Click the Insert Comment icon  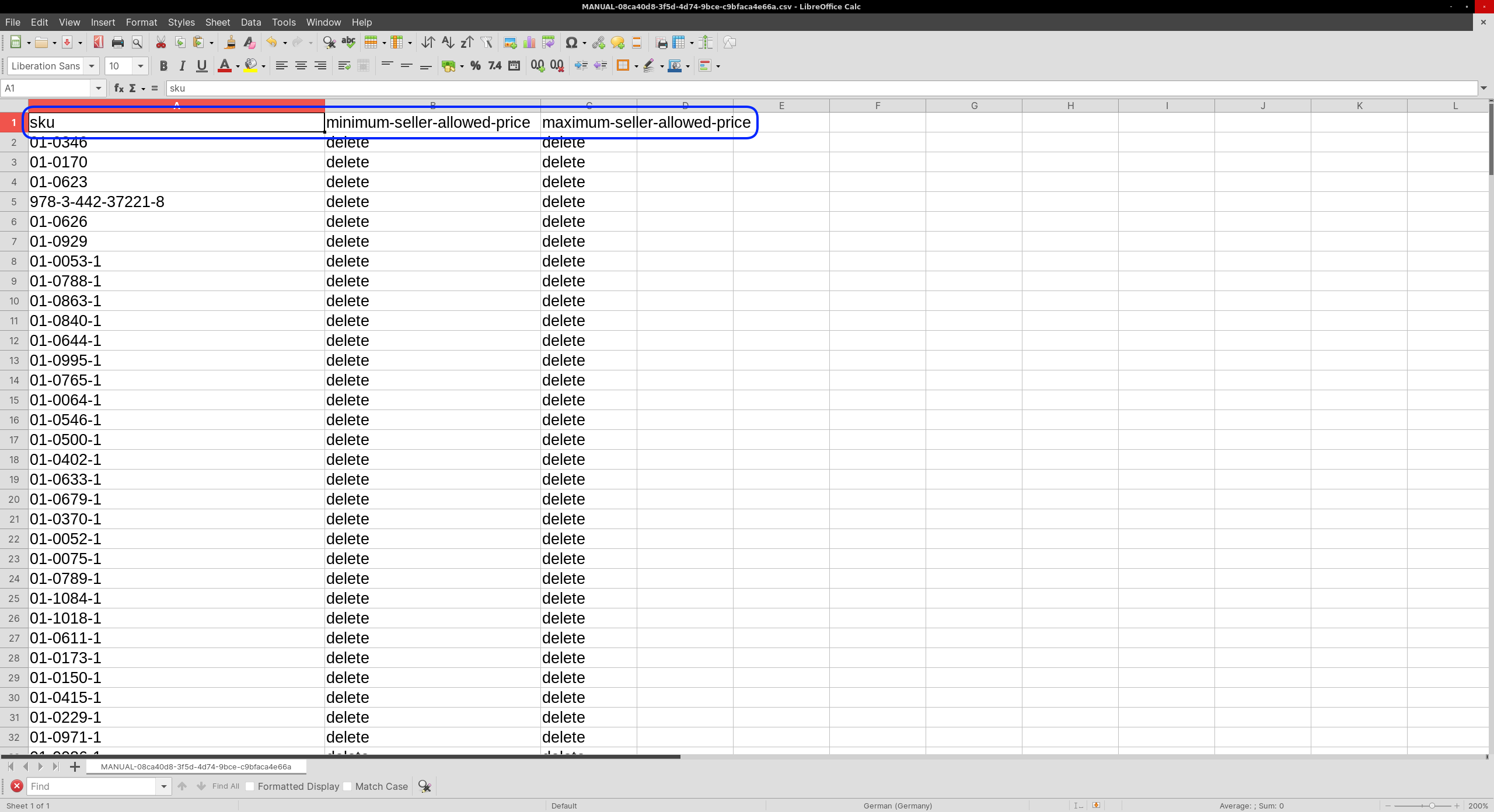click(617, 43)
